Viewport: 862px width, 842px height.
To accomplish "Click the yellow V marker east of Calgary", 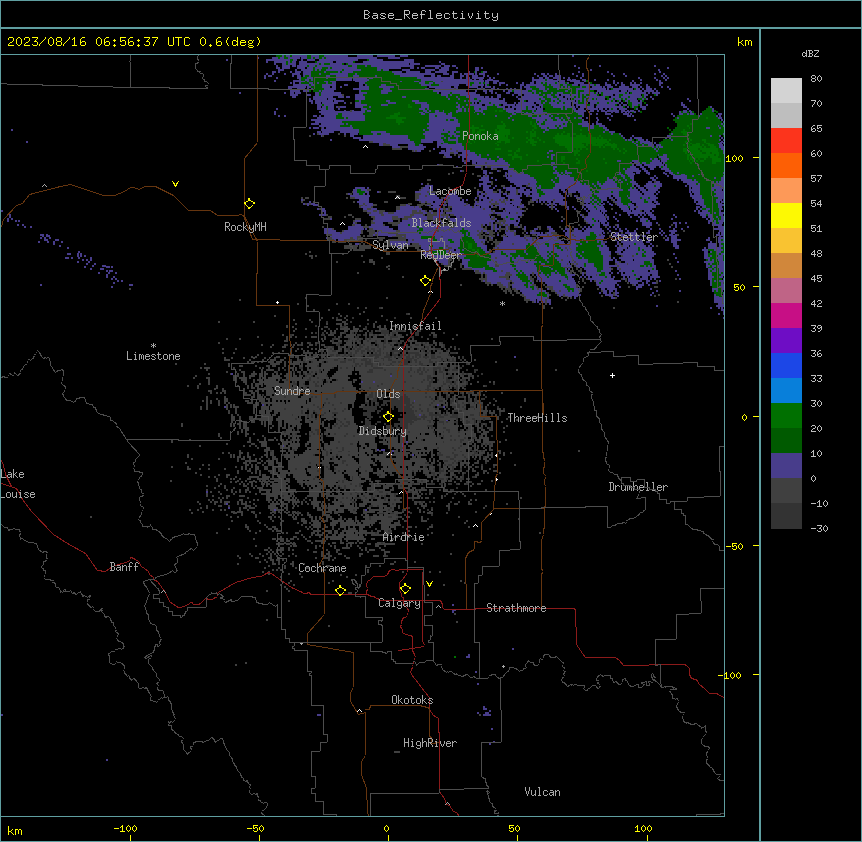I will [x=429, y=584].
